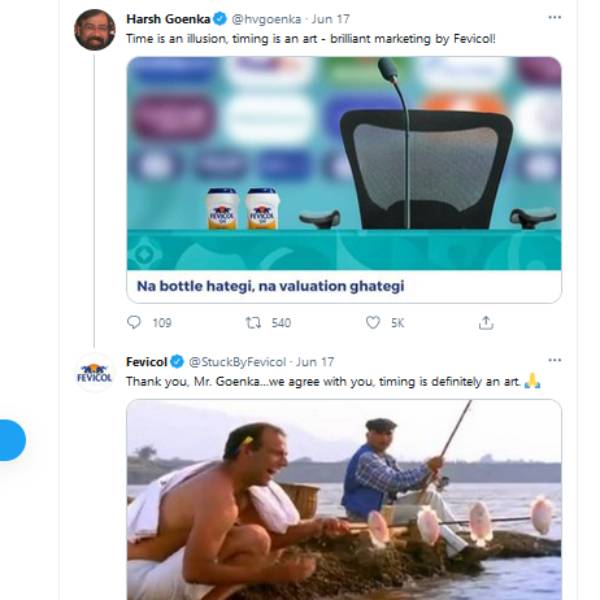600x600 pixels.
Task: Like the tweet with 5K hearts
Action: point(373,322)
